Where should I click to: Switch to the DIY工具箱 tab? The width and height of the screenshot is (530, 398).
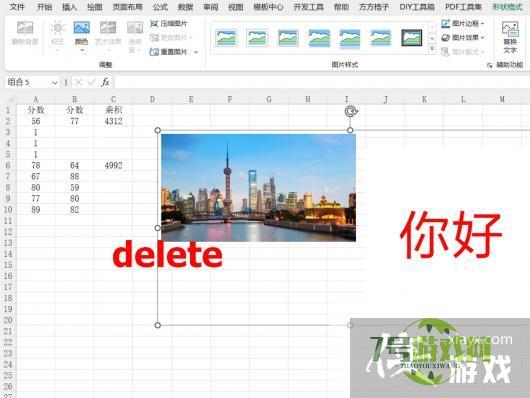click(417, 7)
